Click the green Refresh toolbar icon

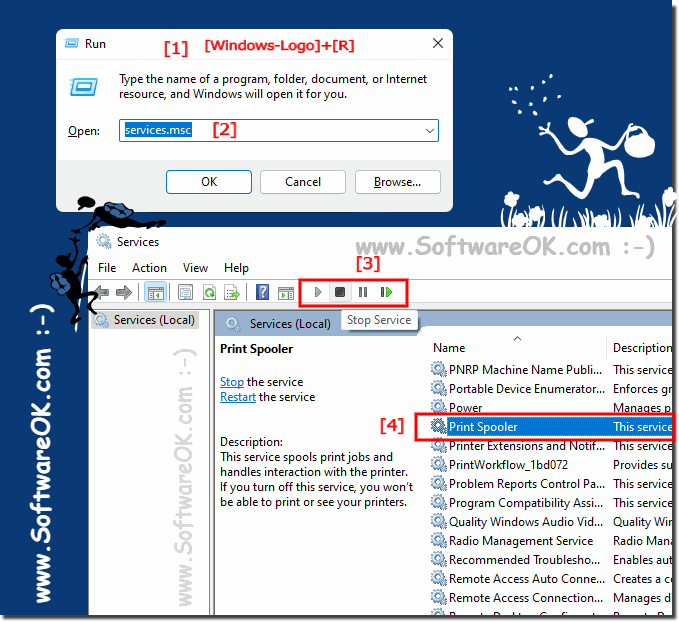point(210,292)
